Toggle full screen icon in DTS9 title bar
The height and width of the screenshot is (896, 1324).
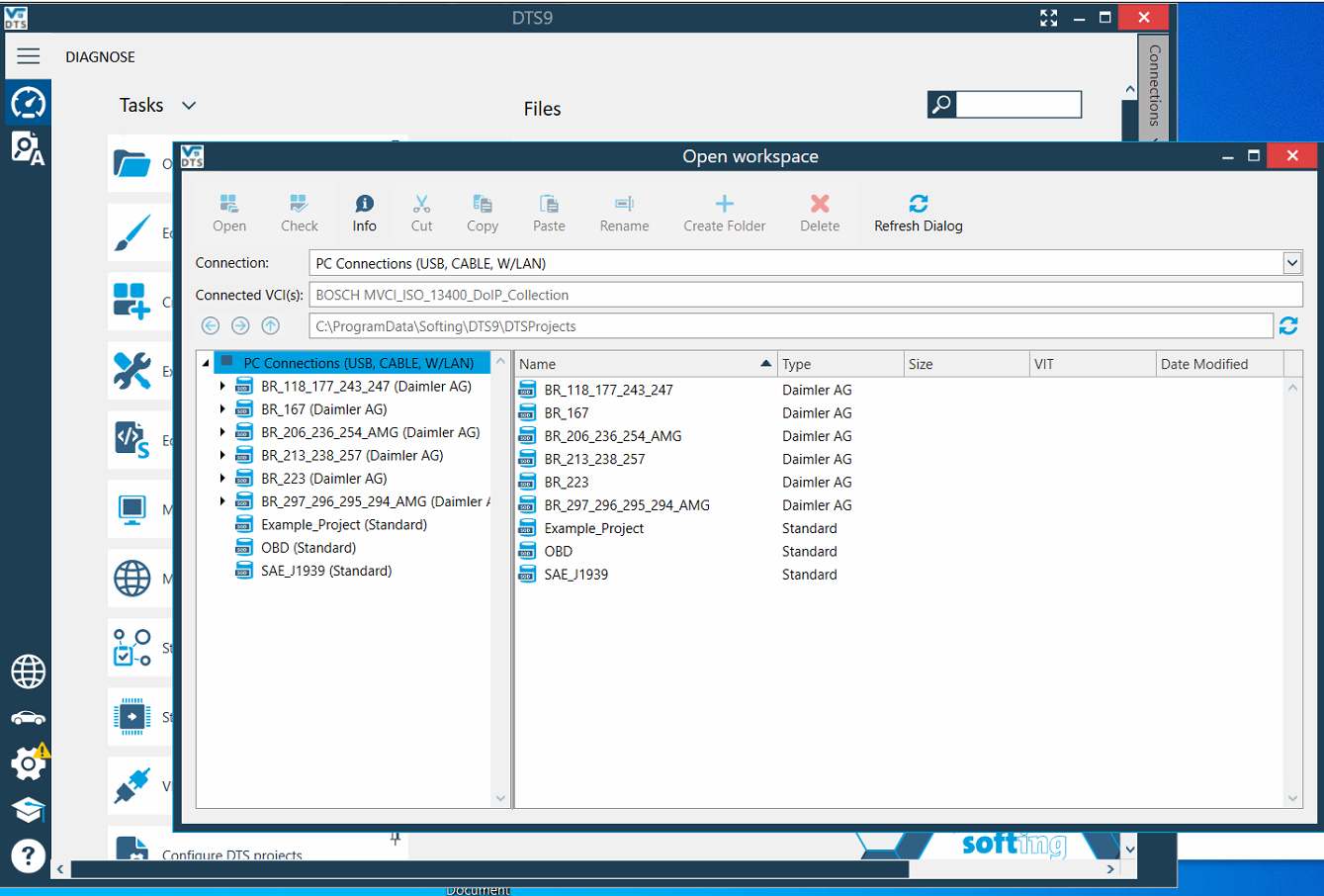click(1049, 18)
